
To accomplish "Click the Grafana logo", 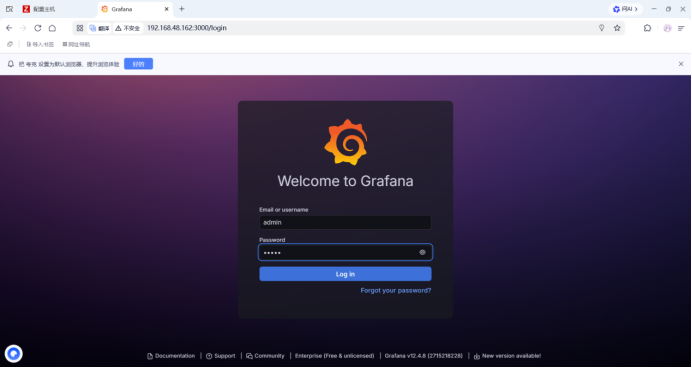I will (x=346, y=142).
